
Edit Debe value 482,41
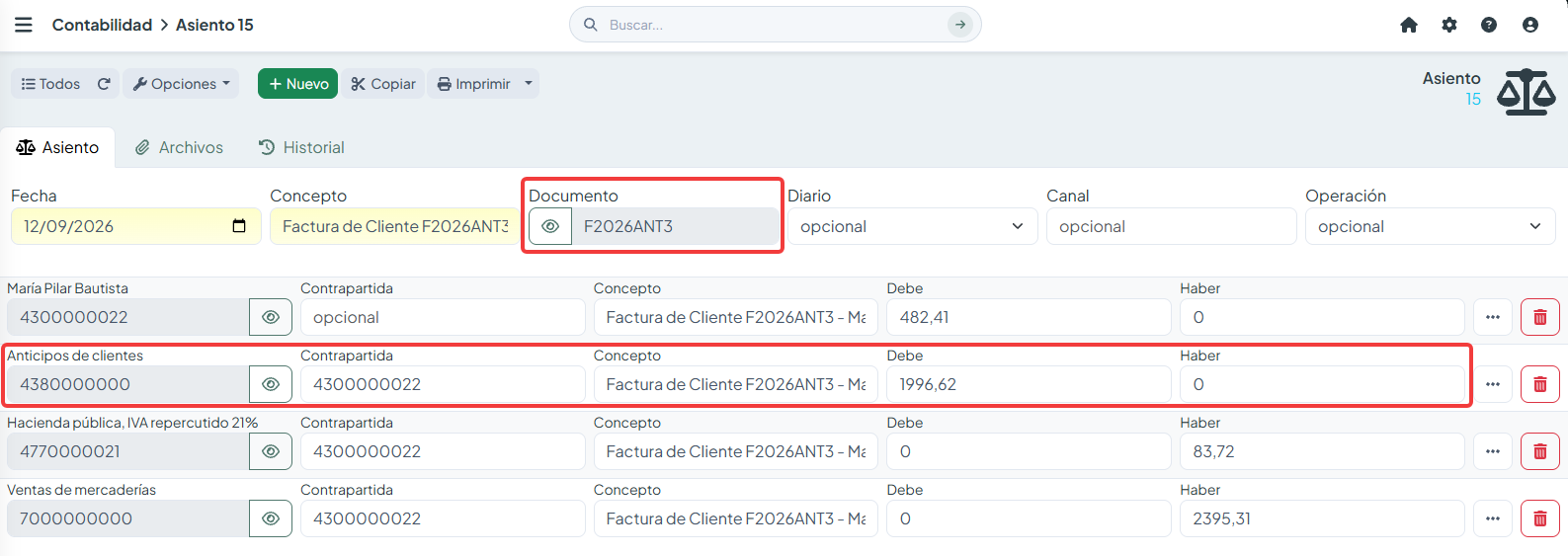click(1029, 317)
